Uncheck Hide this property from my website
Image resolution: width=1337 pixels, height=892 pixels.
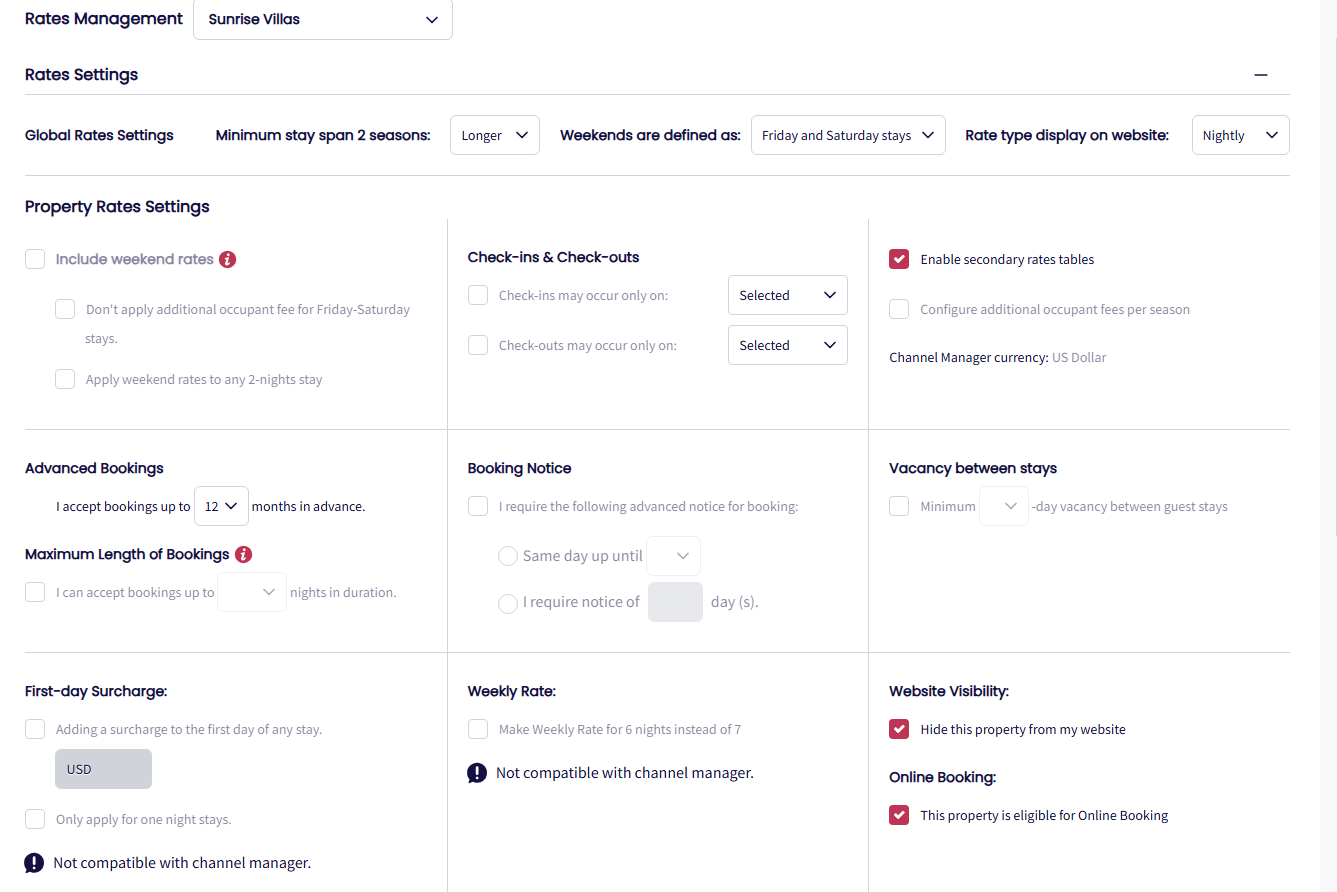899,730
